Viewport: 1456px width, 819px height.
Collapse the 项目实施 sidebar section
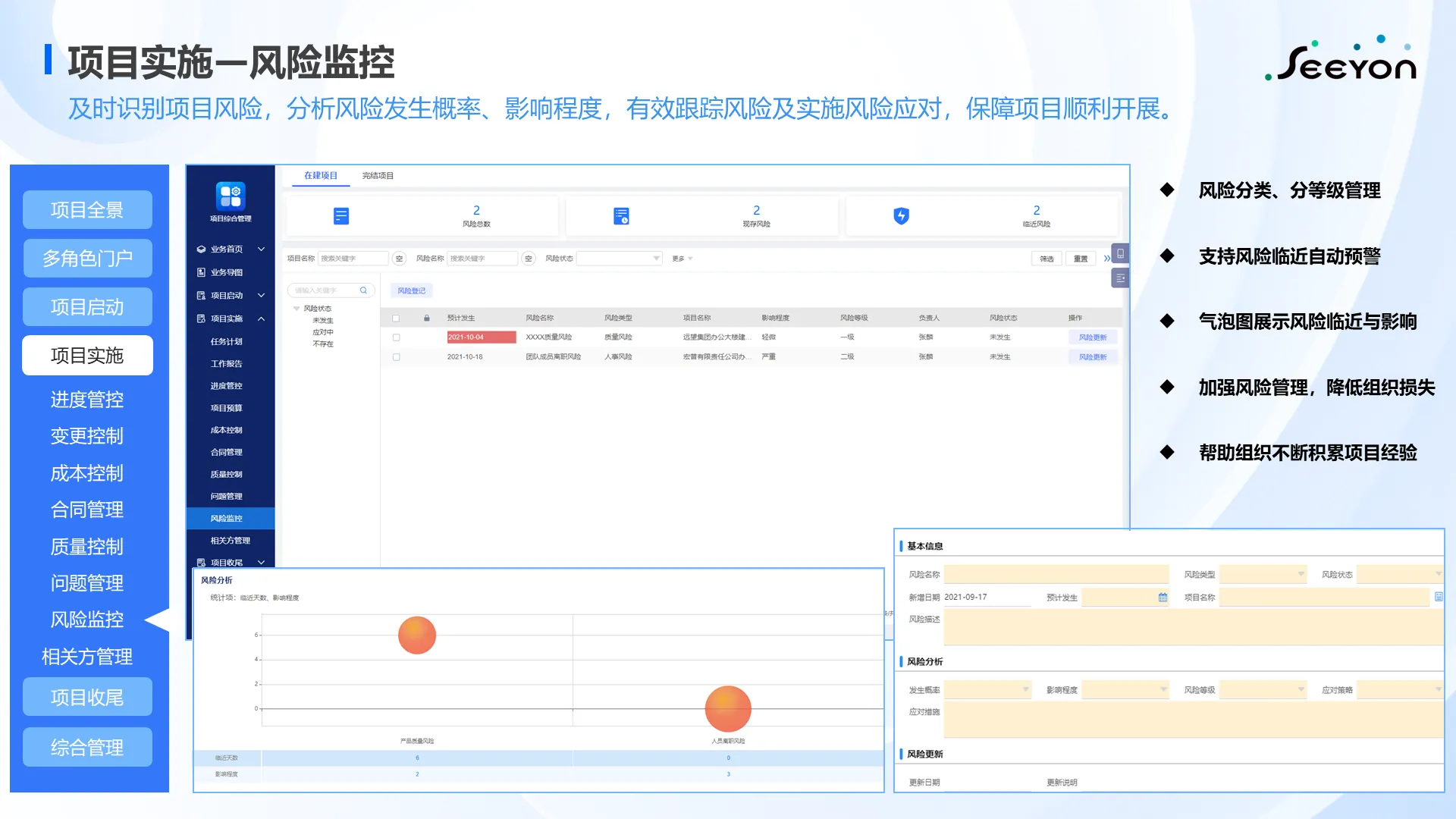(x=261, y=318)
